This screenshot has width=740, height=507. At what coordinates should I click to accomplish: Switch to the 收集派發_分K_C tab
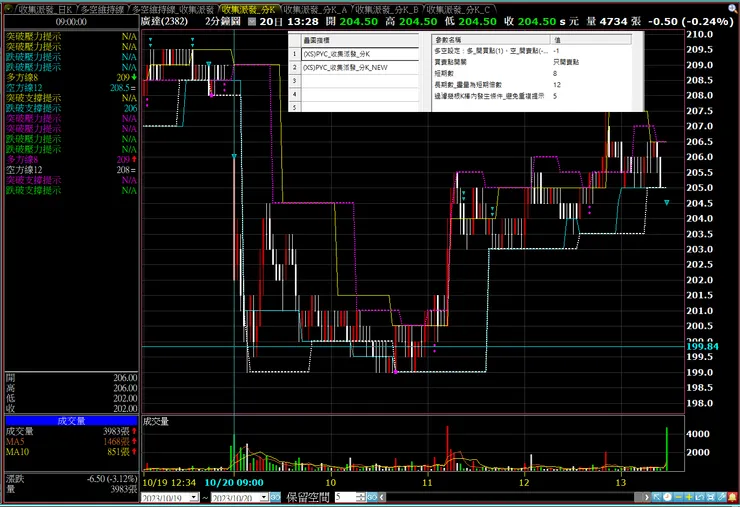click(459, 9)
